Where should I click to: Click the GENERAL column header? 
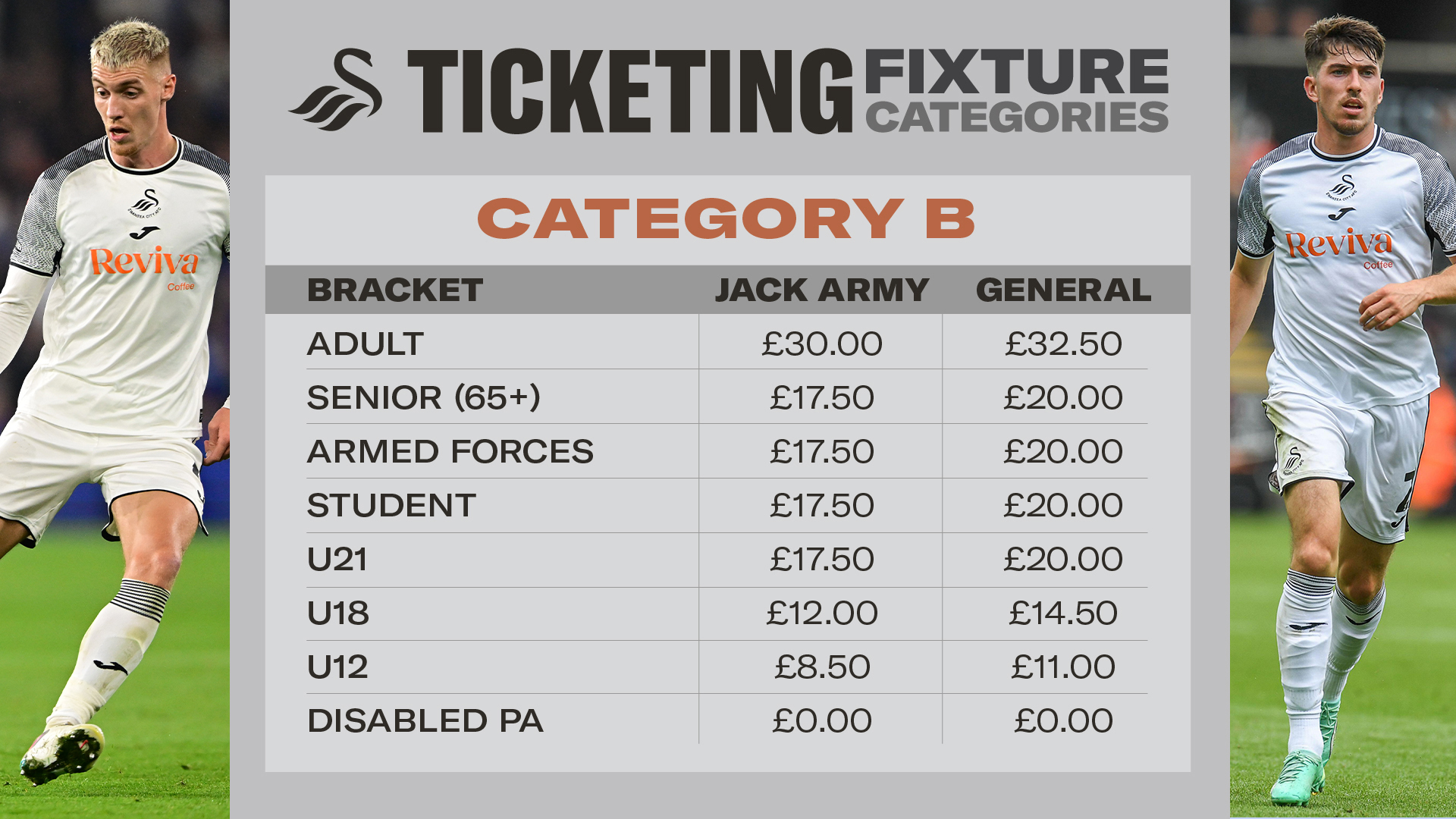pyautogui.click(x=1063, y=290)
